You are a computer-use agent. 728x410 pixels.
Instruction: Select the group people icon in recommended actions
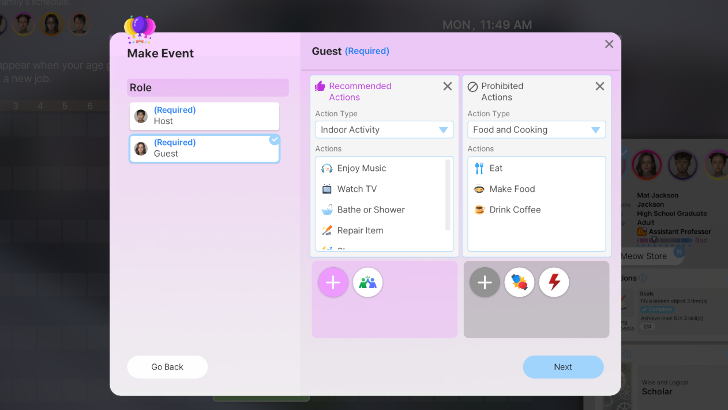coord(368,283)
